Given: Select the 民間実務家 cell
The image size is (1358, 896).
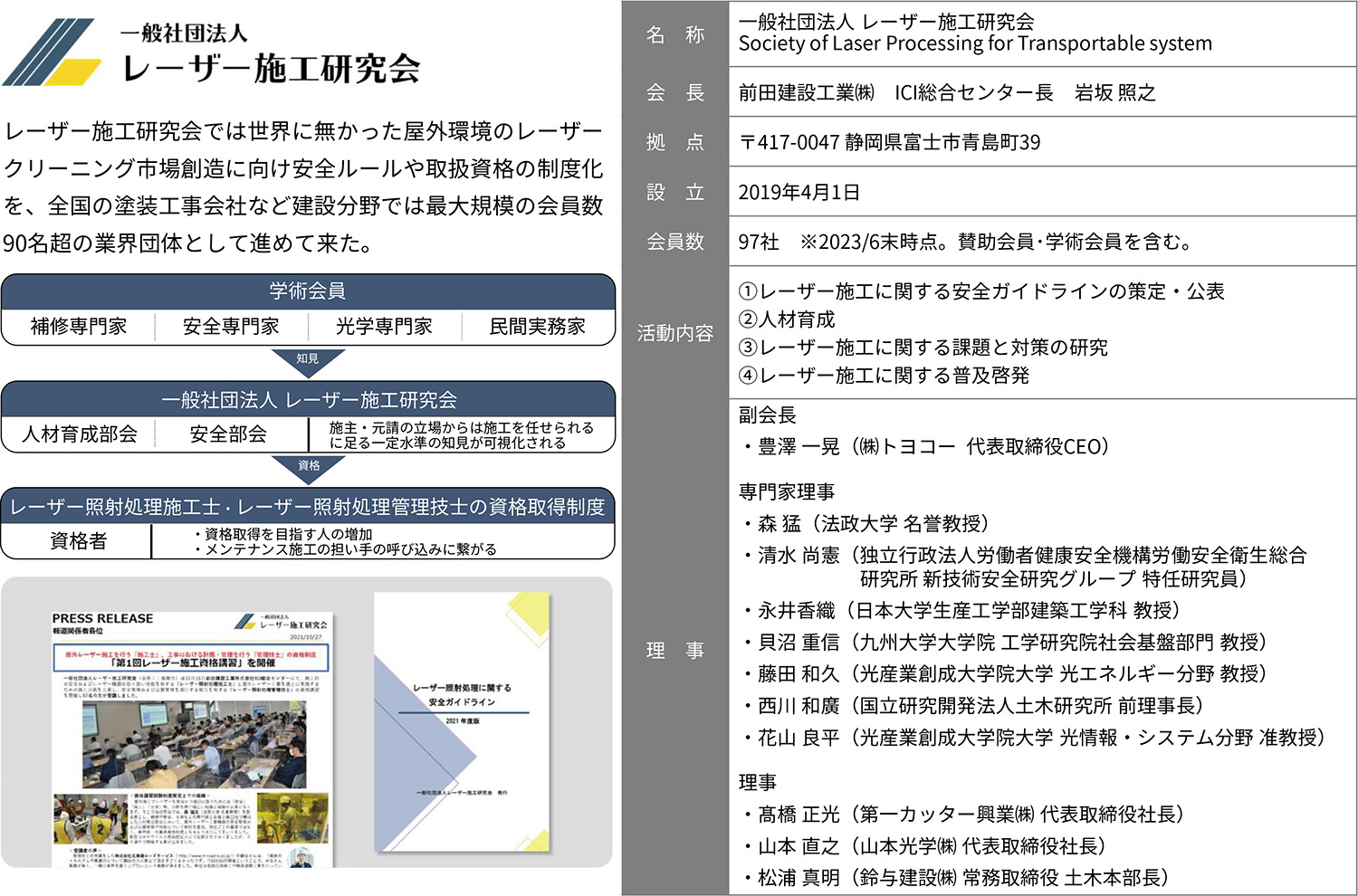Looking at the screenshot, I should (x=537, y=327).
